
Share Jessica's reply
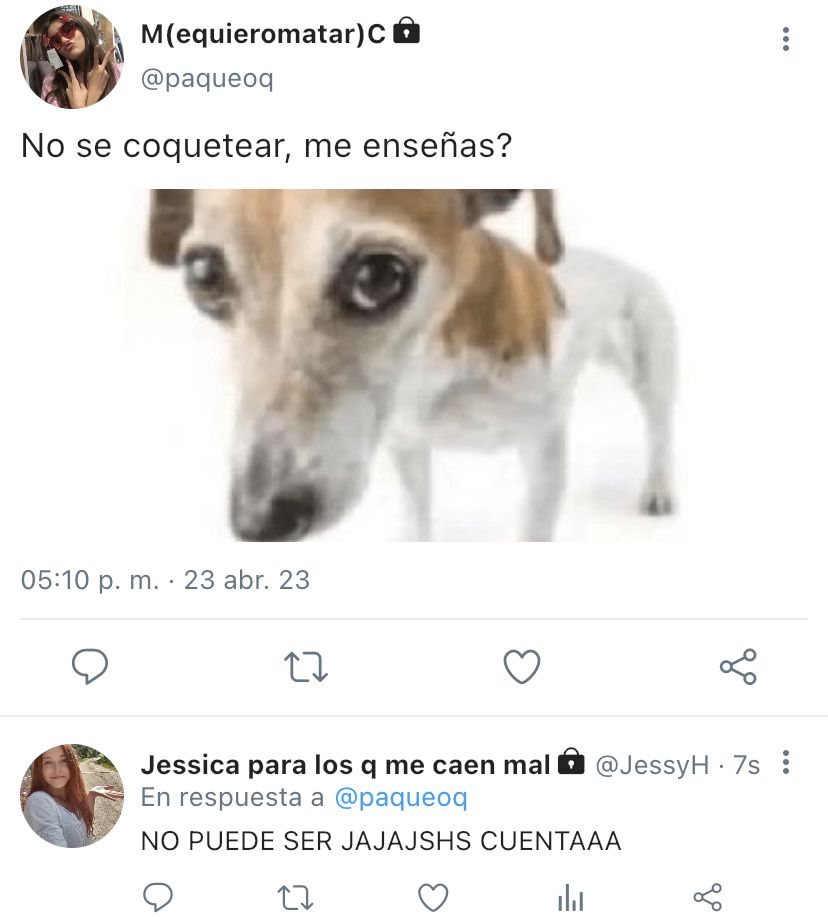click(x=708, y=897)
